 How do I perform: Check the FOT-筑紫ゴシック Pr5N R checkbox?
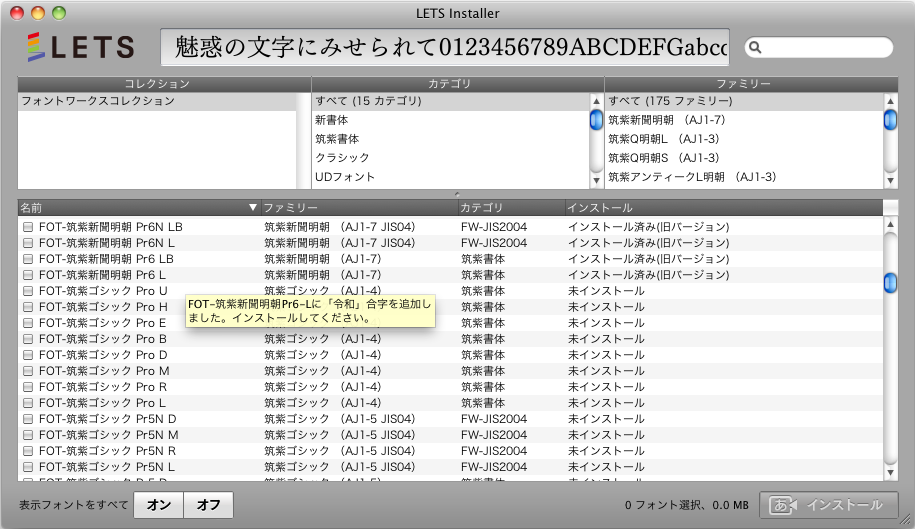click(x=28, y=451)
